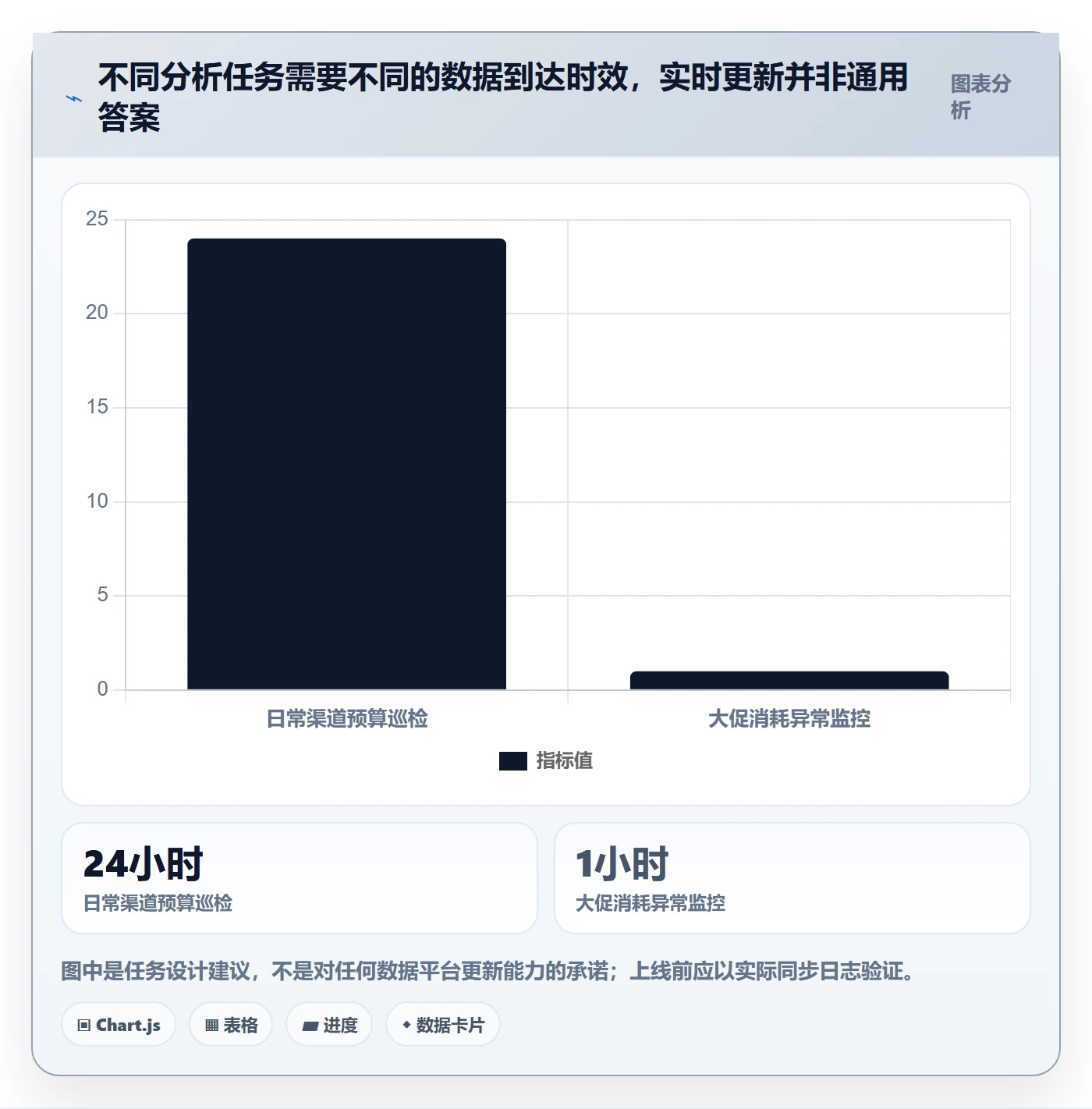Click the footnote text starting 图中是任务设计建议
Viewport: 1092px width, 1109px height.
point(487,971)
